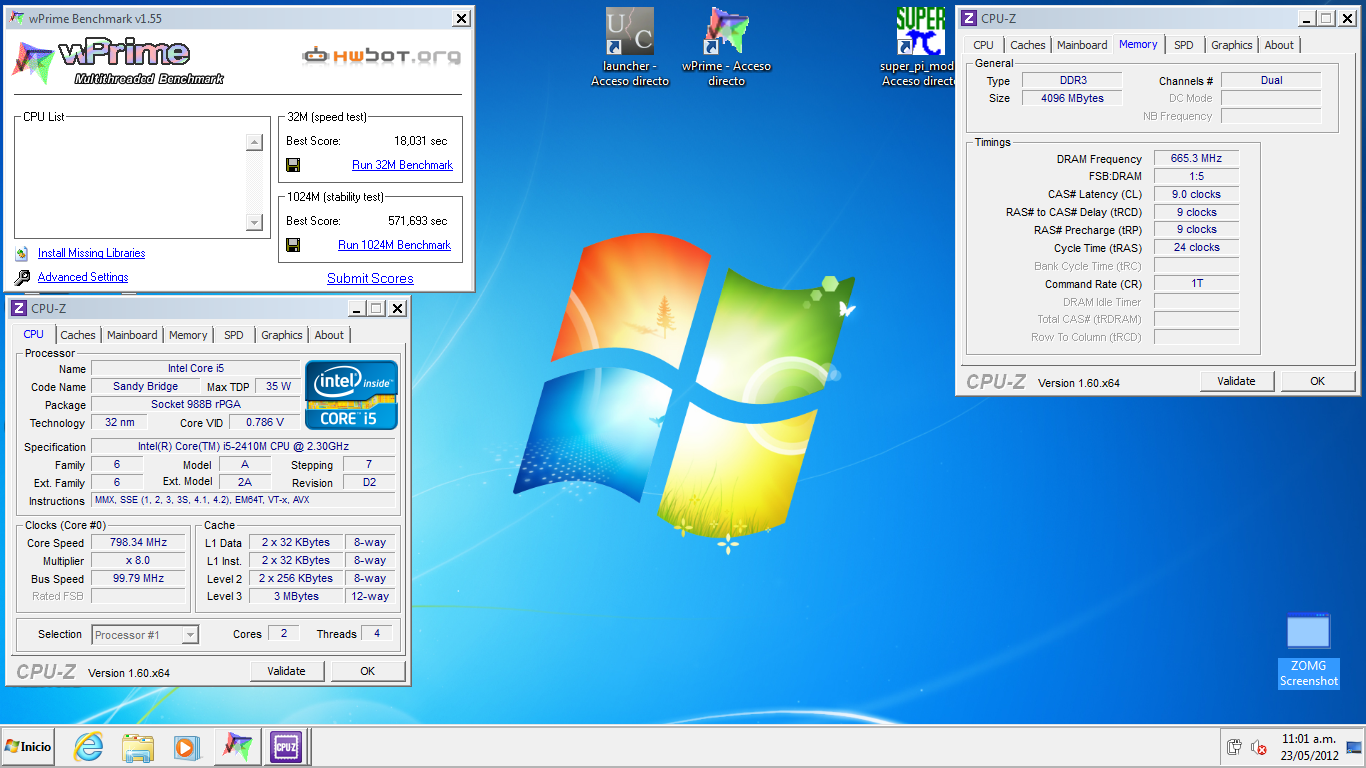This screenshot has width=1366, height=768.
Task: Open Internet Explorer from the taskbar
Action: point(89,747)
